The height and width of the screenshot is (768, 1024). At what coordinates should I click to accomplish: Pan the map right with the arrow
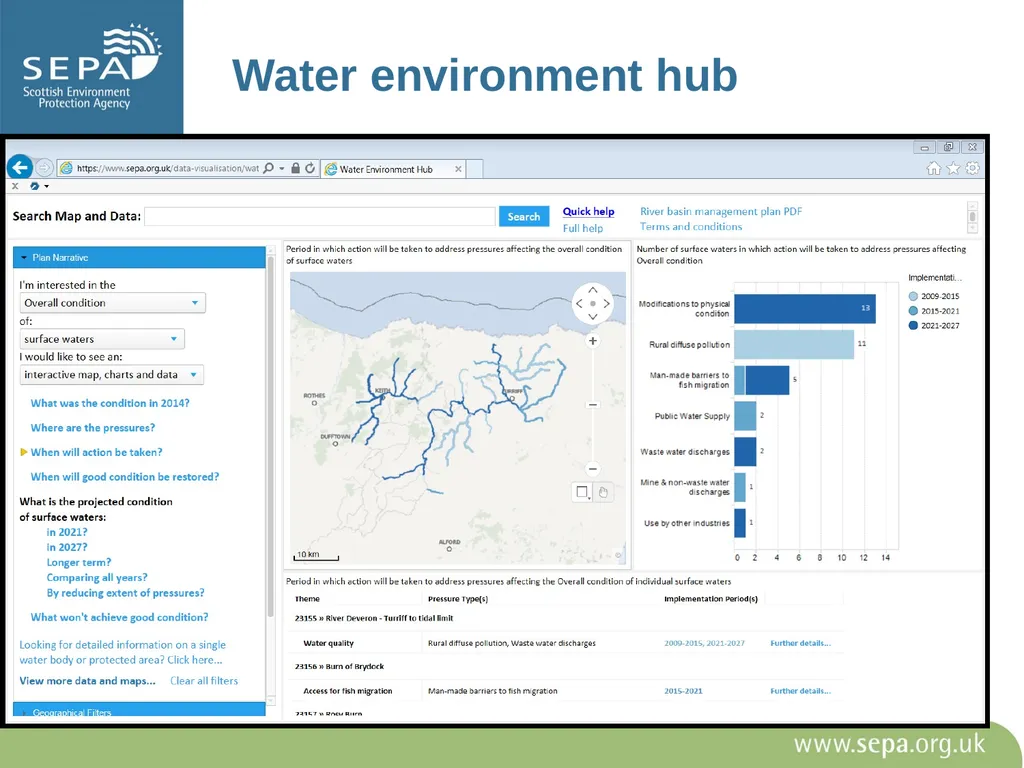click(x=607, y=304)
